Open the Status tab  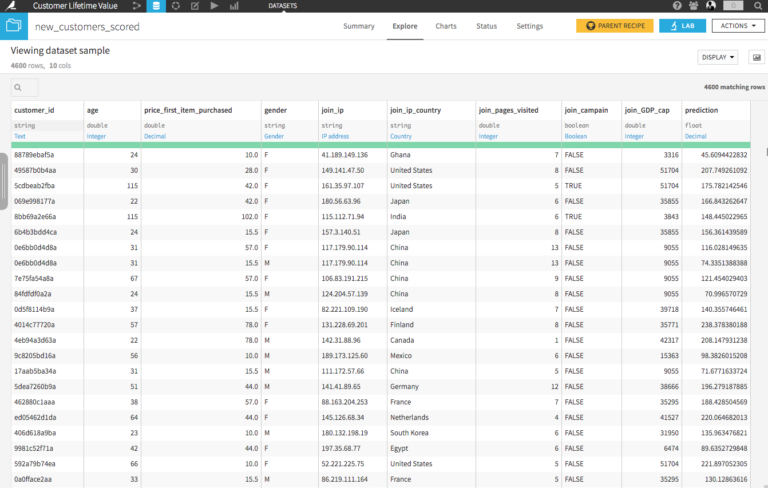pos(486,26)
